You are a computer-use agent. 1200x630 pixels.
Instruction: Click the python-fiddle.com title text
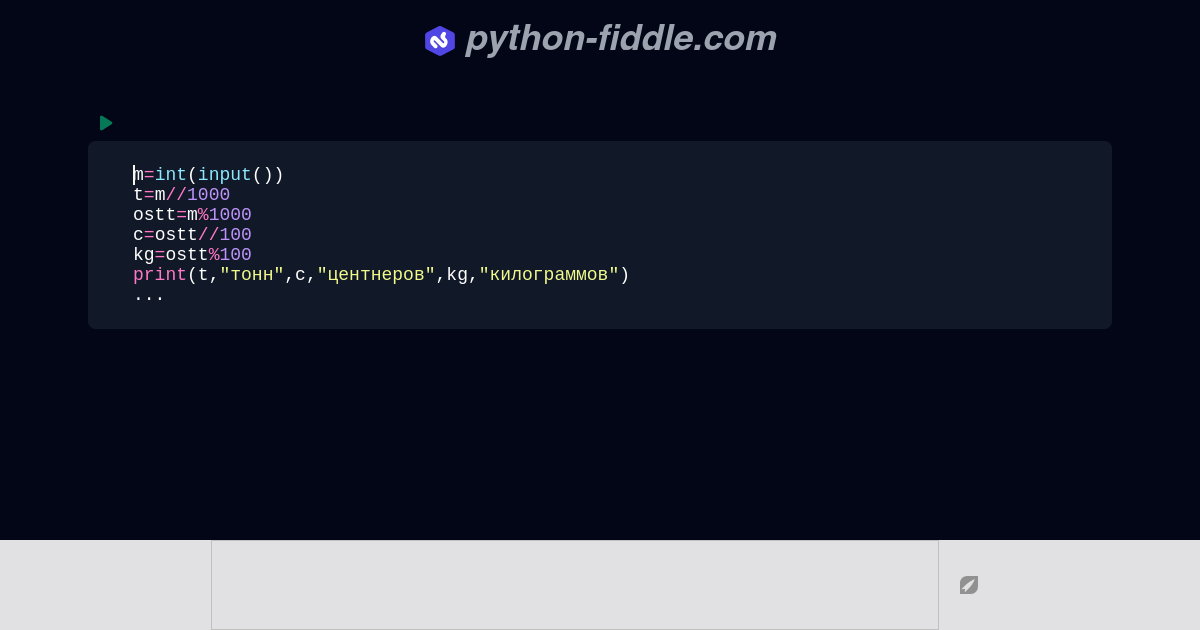point(621,39)
